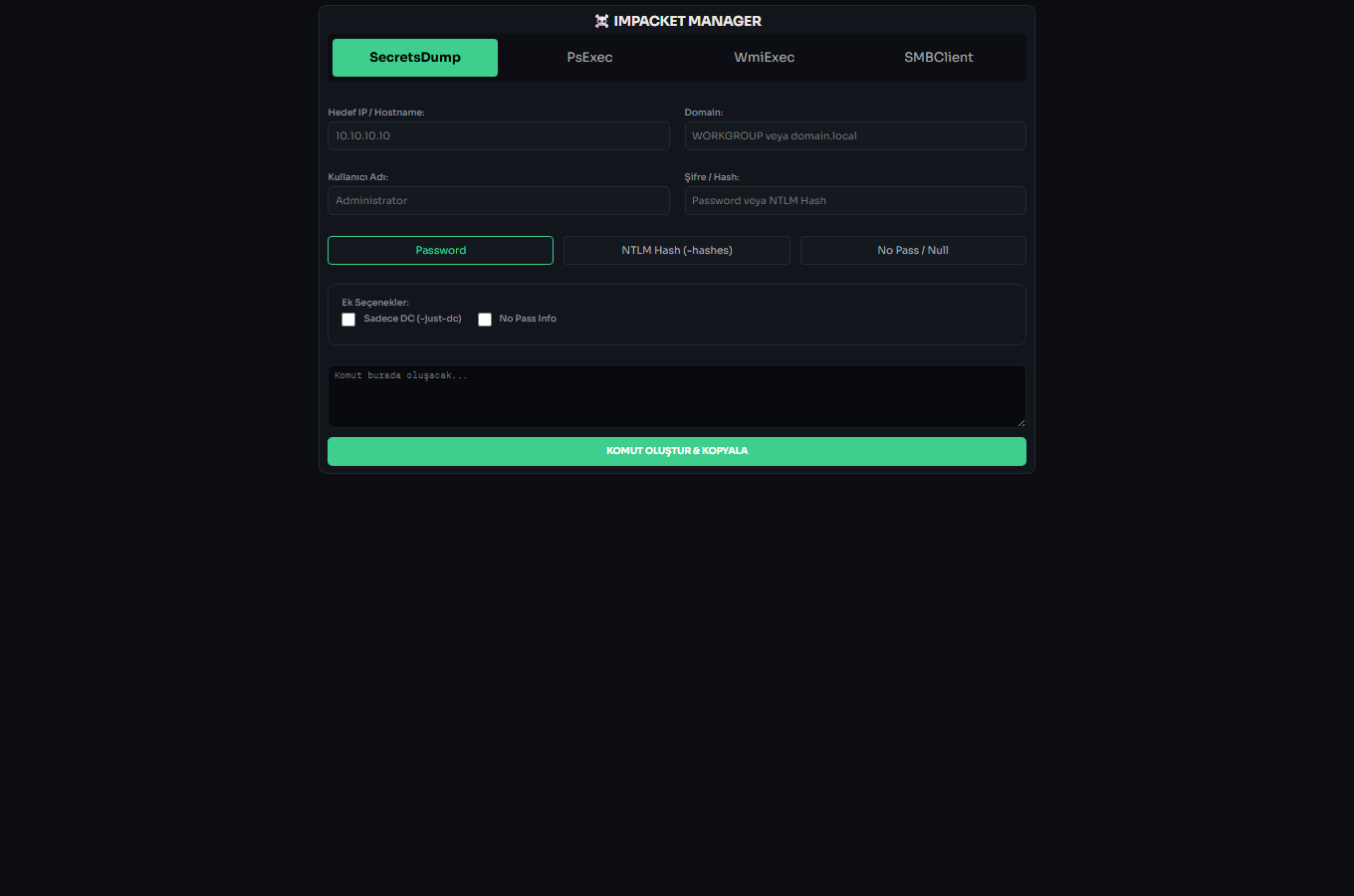1354x896 pixels.
Task: Click the Komut Oluştur & Kopyala button
Action: point(677,451)
